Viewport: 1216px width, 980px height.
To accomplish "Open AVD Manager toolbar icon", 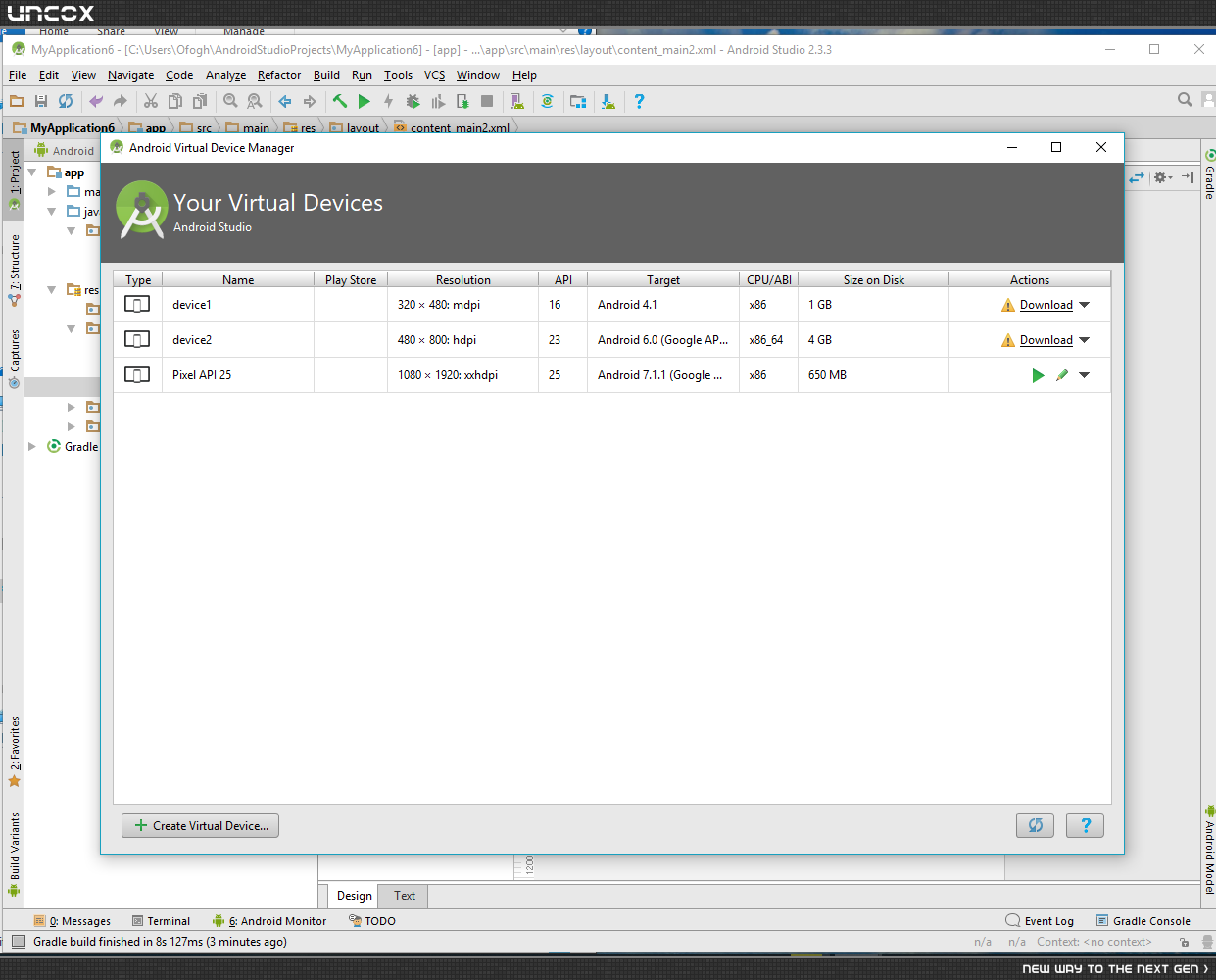I will click(517, 101).
